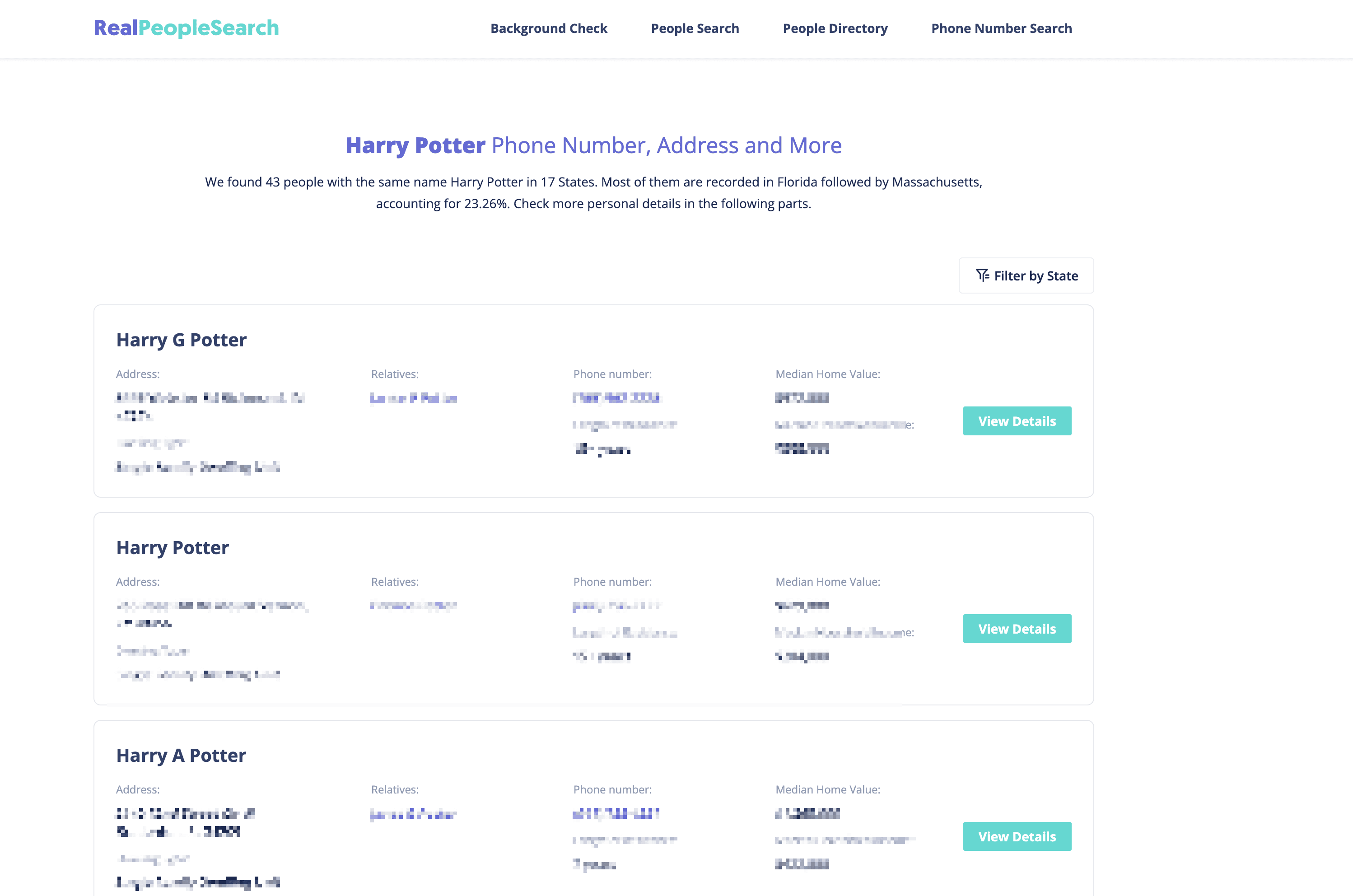Click the Harry G Potter name heading
The width and height of the screenshot is (1353, 896).
tap(181, 340)
